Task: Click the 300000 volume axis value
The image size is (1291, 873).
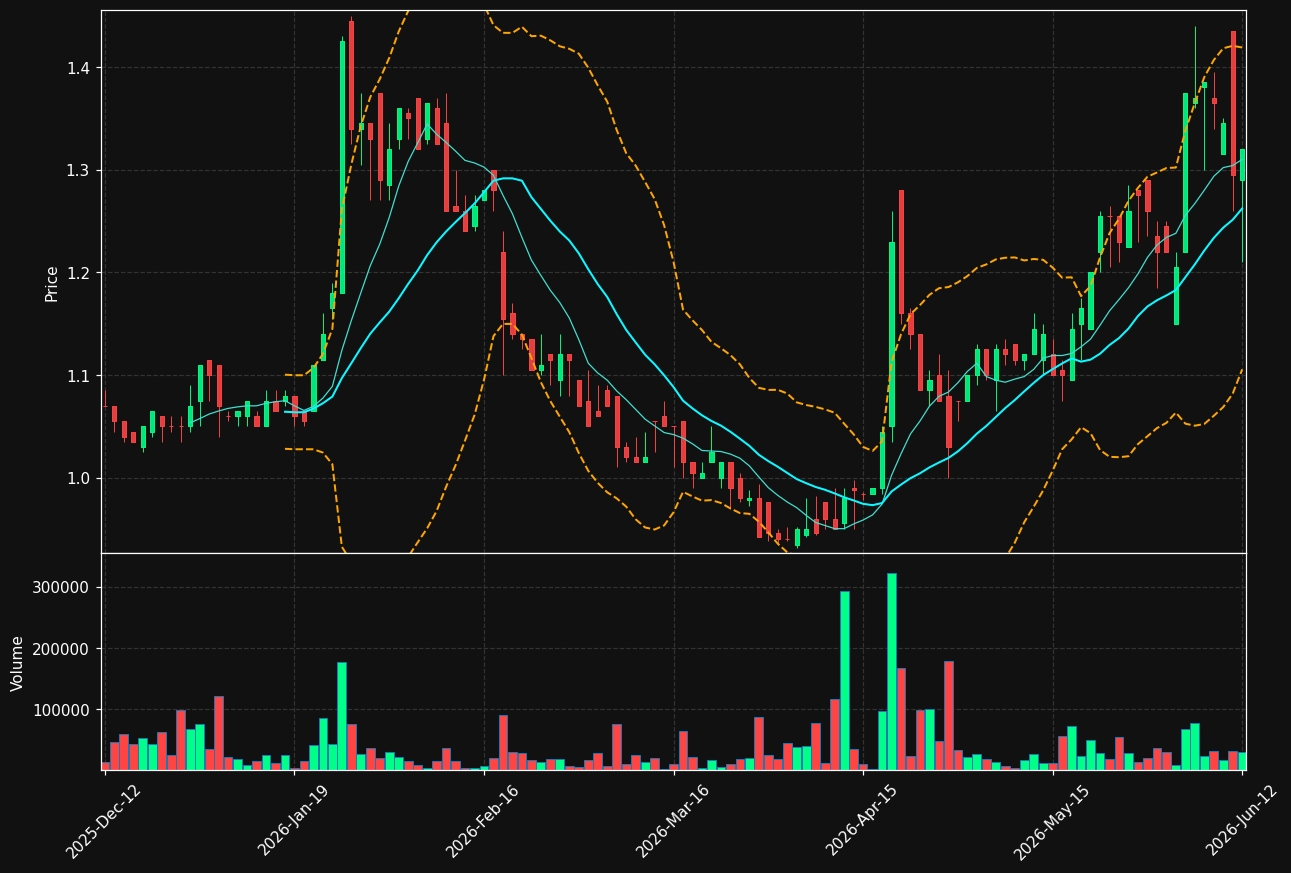Action: coord(62,587)
